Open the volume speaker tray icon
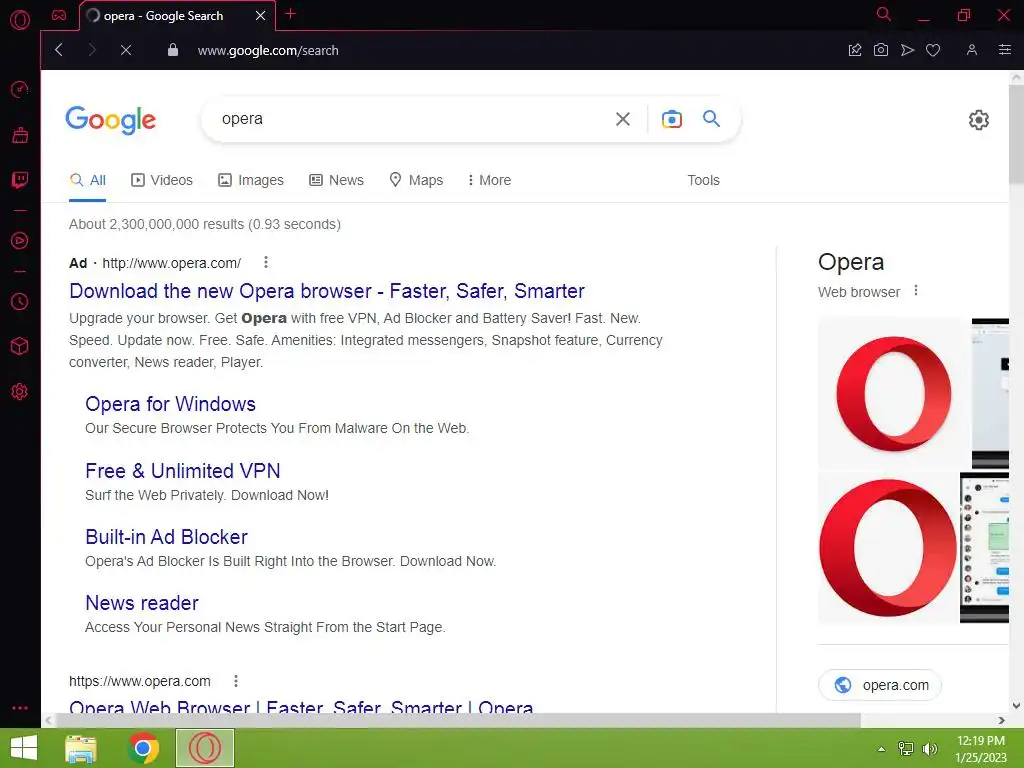Image resolution: width=1024 pixels, height=768 pixels. point(929,749)
